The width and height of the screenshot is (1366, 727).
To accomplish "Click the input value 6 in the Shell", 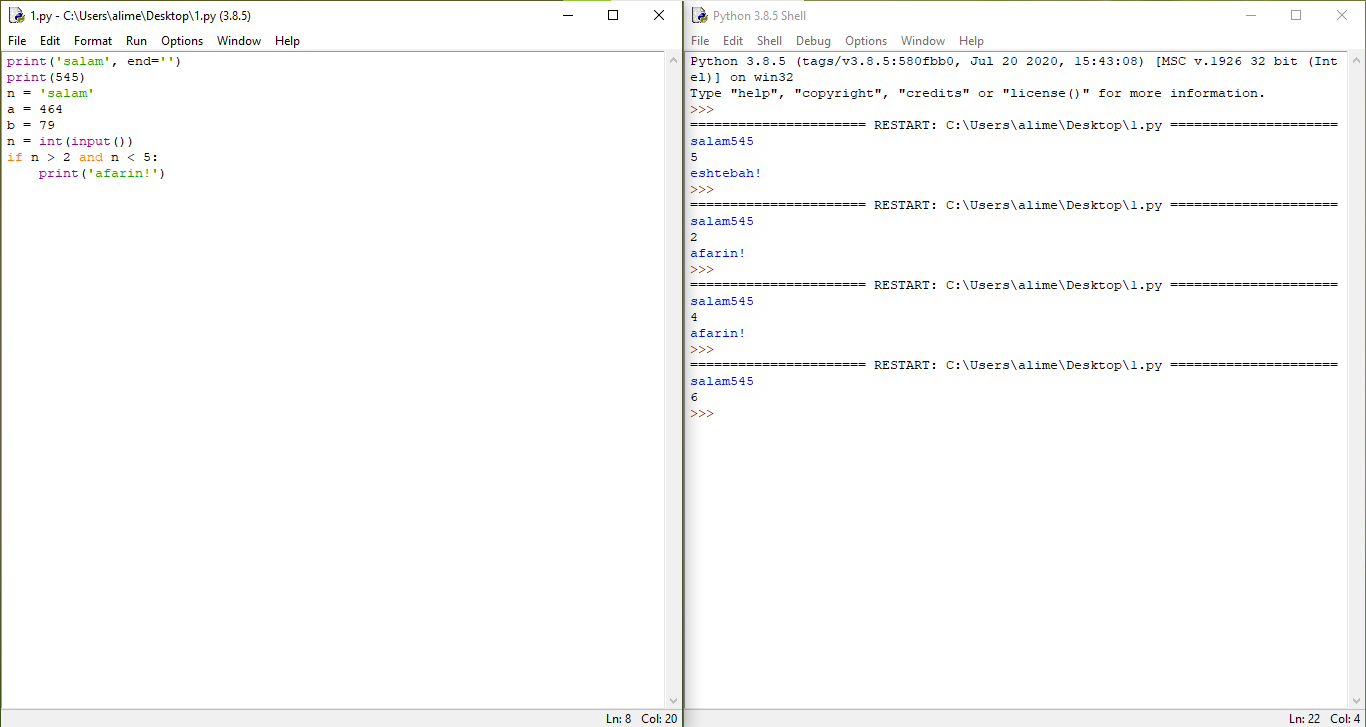I will tap(694, 397).
